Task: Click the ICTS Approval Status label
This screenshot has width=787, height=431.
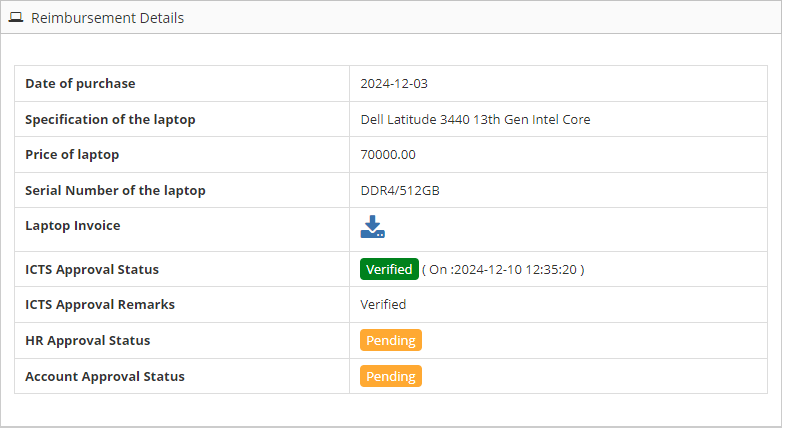Action: [x=92, y=269]
